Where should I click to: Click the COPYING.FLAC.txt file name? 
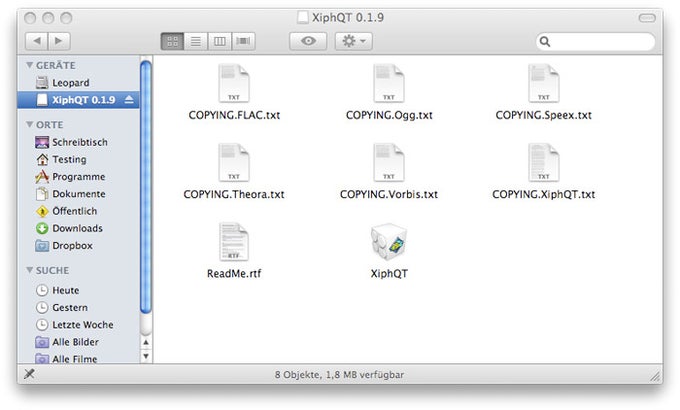tap(234, 115)
